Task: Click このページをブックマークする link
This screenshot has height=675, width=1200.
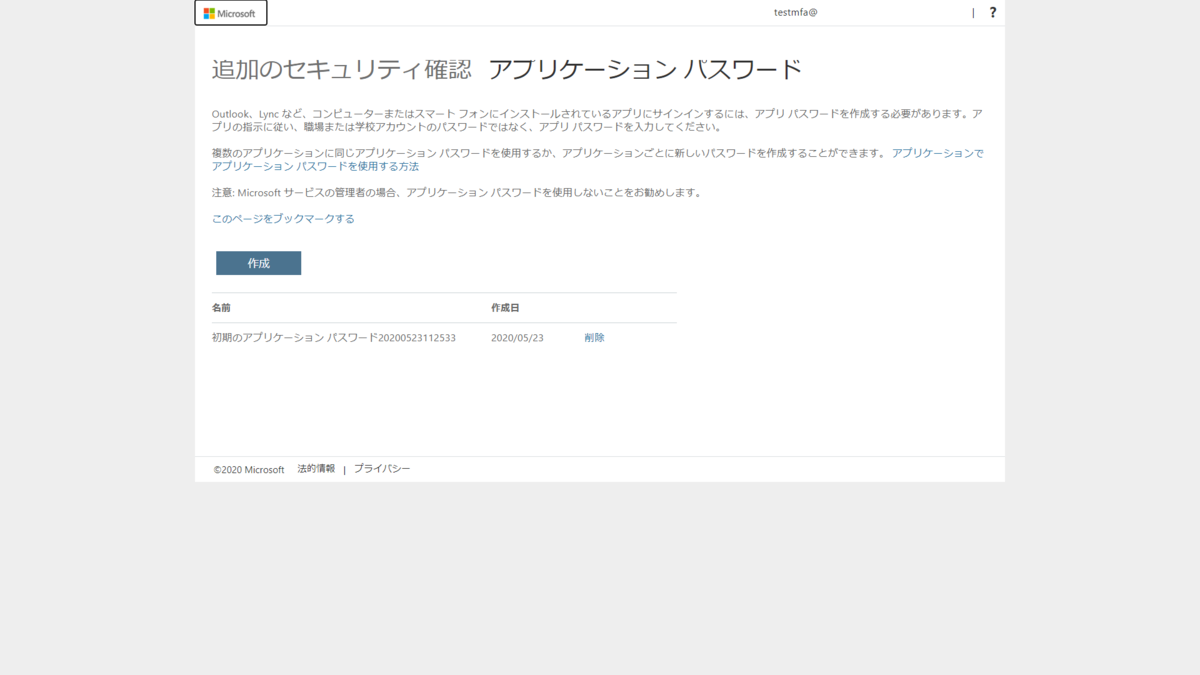Action: pyautogui.click(x=283, y=219)
